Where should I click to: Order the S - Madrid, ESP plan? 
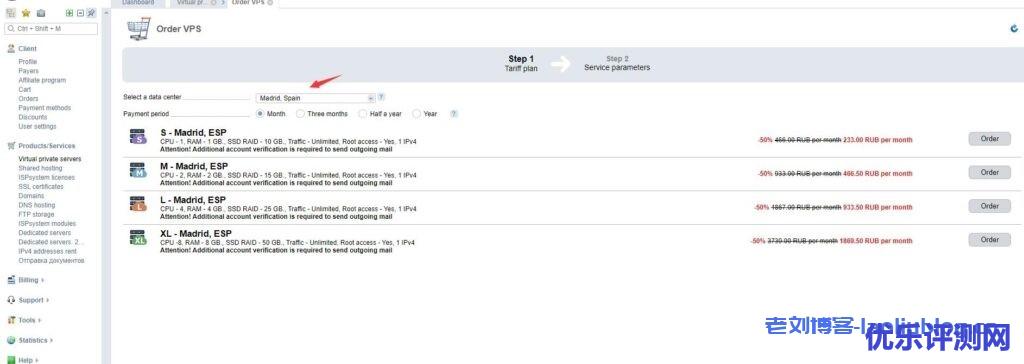coord(989,139)
